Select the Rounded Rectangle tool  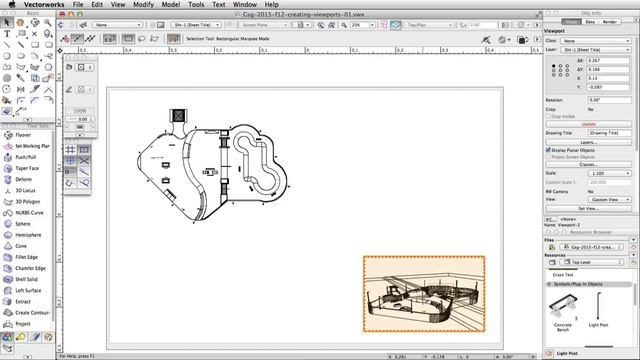click(x=48, y=44)
